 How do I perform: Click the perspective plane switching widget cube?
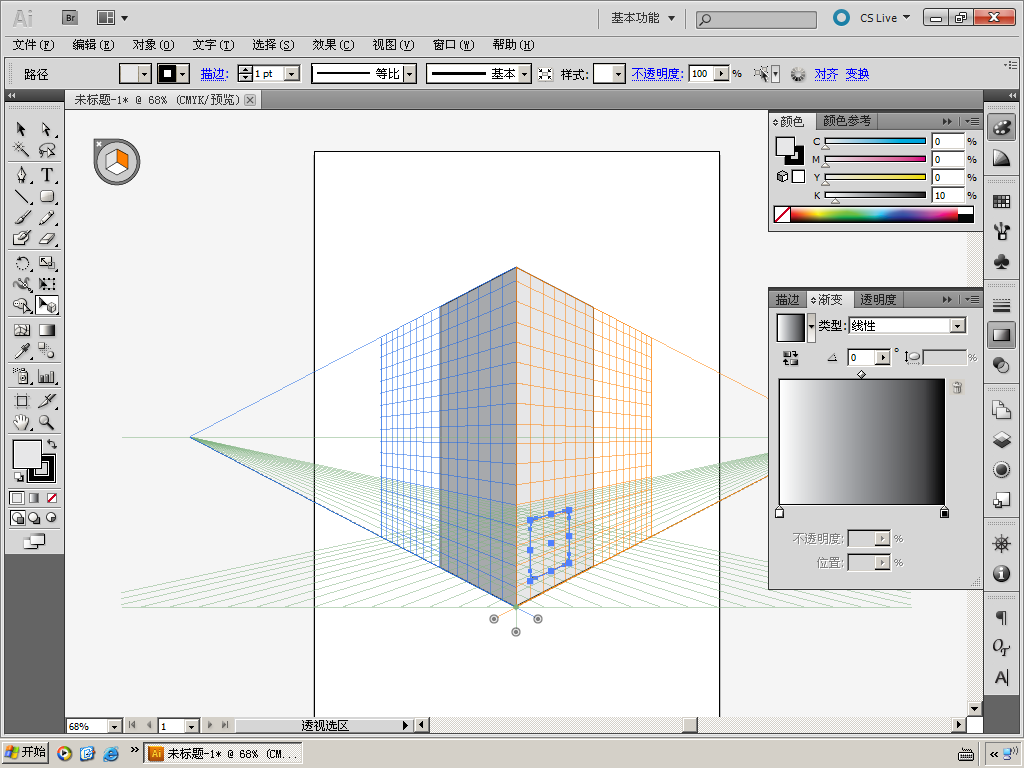(x=117, y=161)
